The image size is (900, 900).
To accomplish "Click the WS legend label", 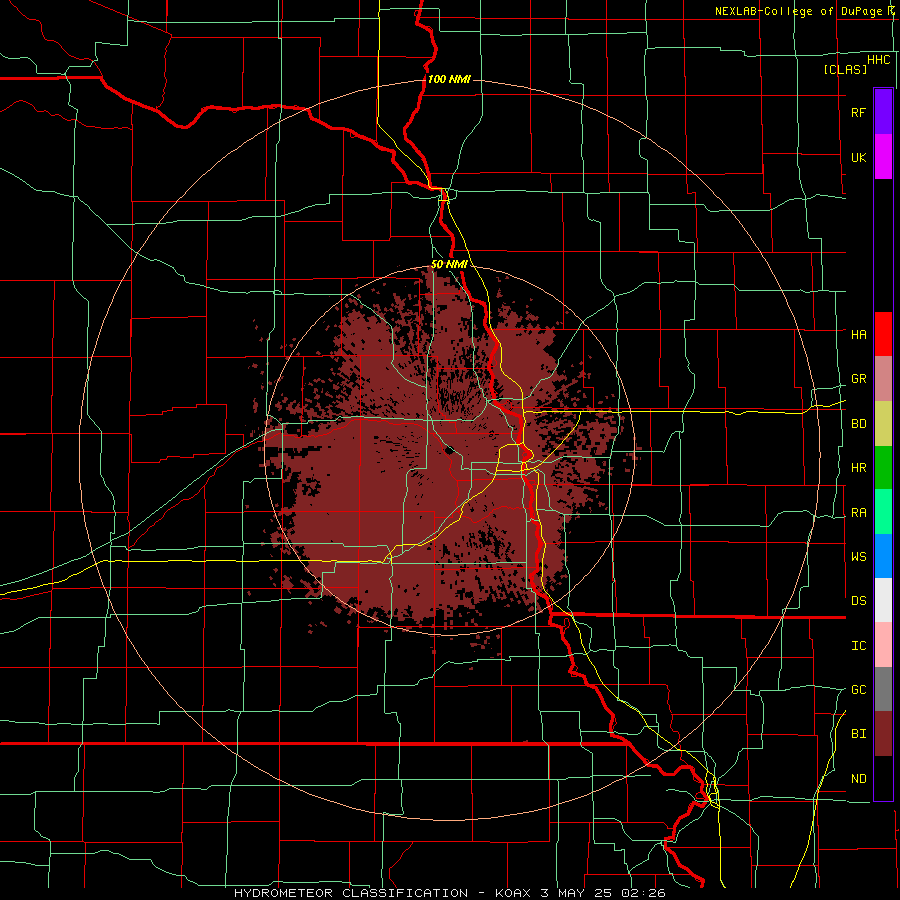I will pos(858,556).
